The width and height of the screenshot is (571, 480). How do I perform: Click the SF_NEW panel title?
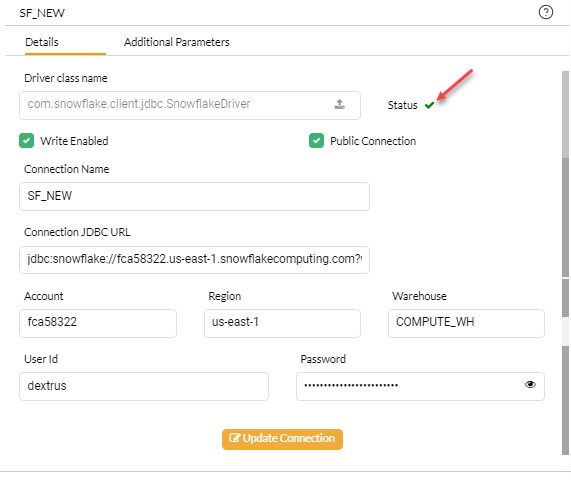42,13
